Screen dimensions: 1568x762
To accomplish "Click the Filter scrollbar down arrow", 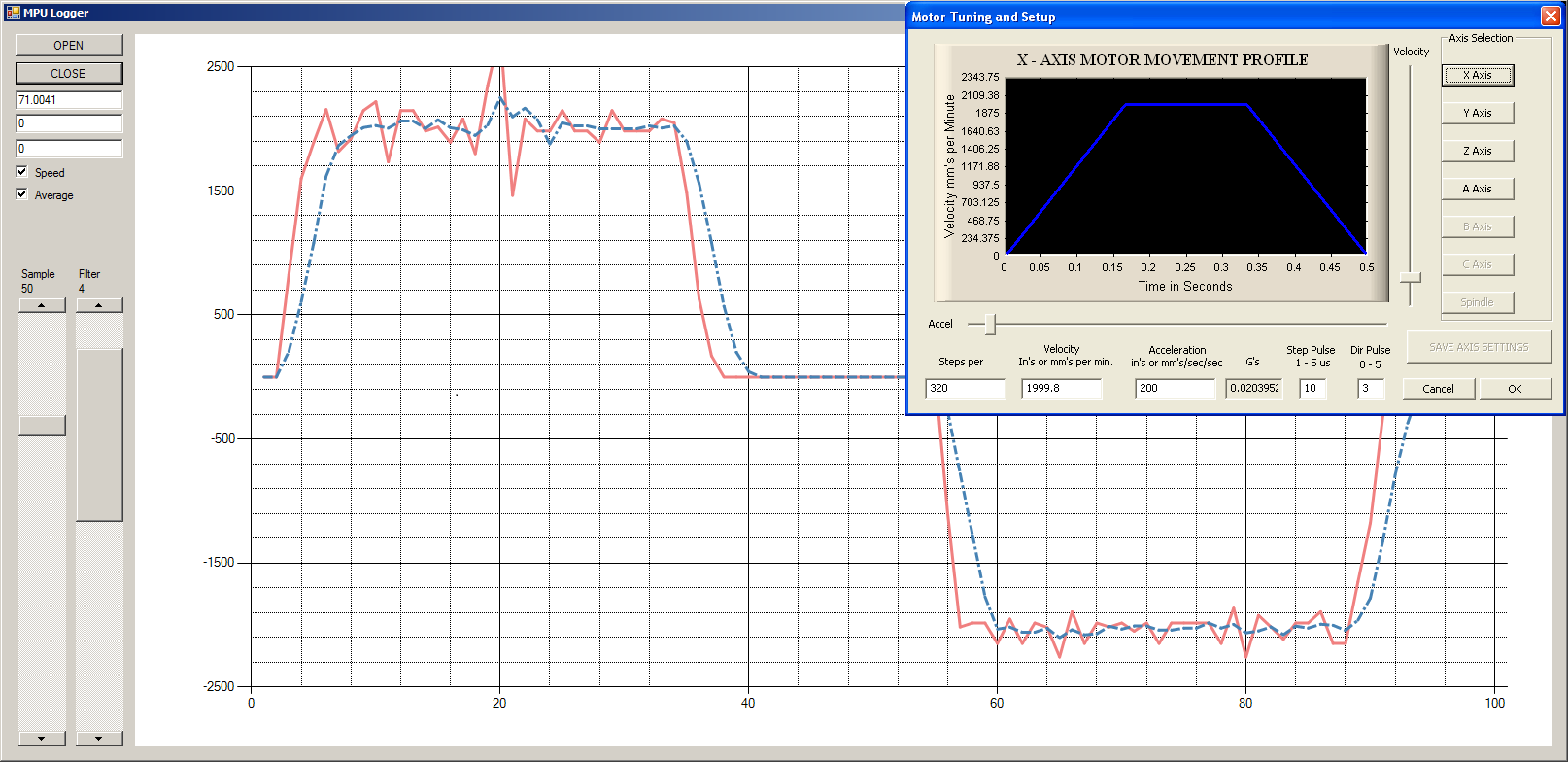I will [99, 739].
